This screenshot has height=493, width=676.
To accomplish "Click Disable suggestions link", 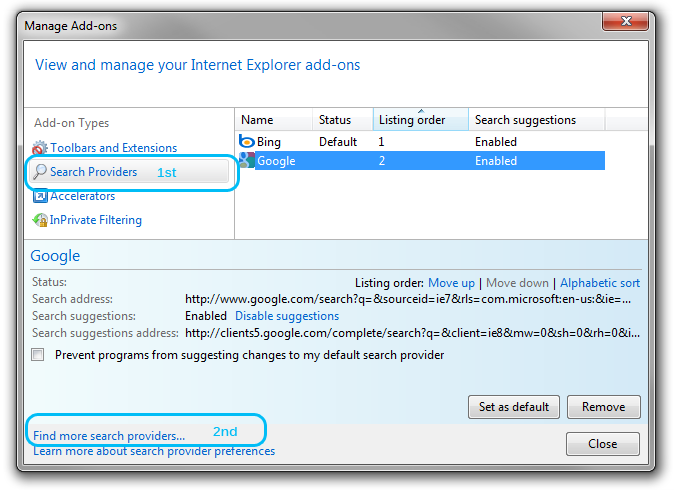I will click(x=287, y=316).
